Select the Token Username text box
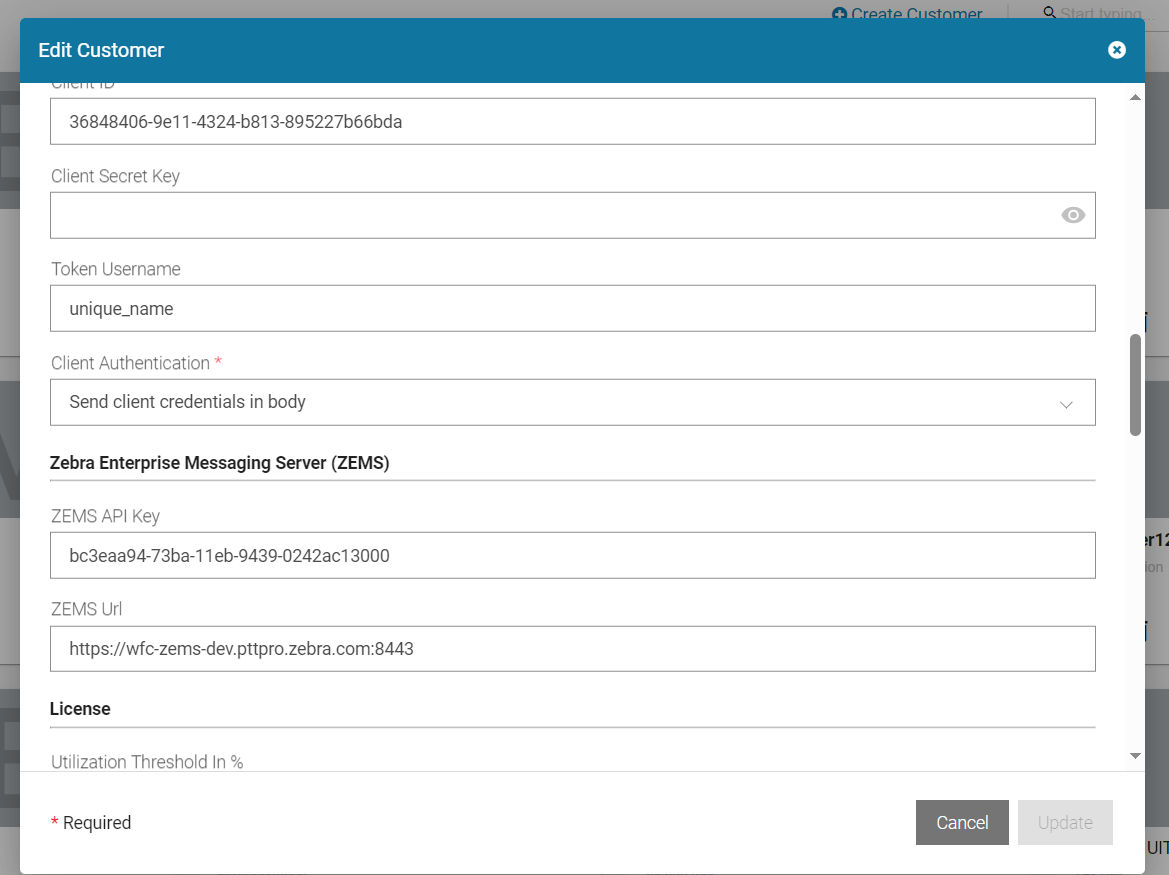The image size is (1169, 875). point(572,309)
